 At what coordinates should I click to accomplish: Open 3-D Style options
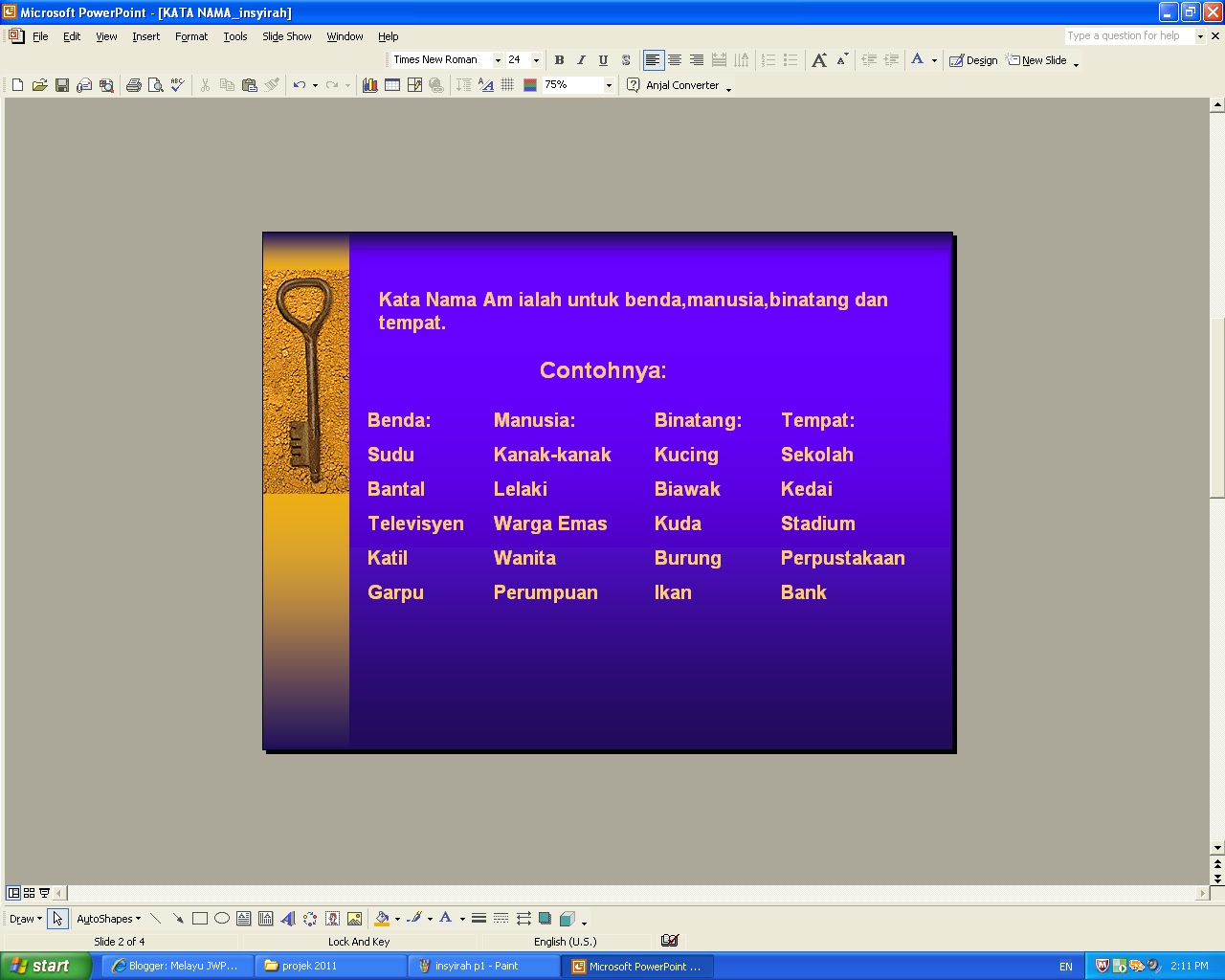pos(567,919)
